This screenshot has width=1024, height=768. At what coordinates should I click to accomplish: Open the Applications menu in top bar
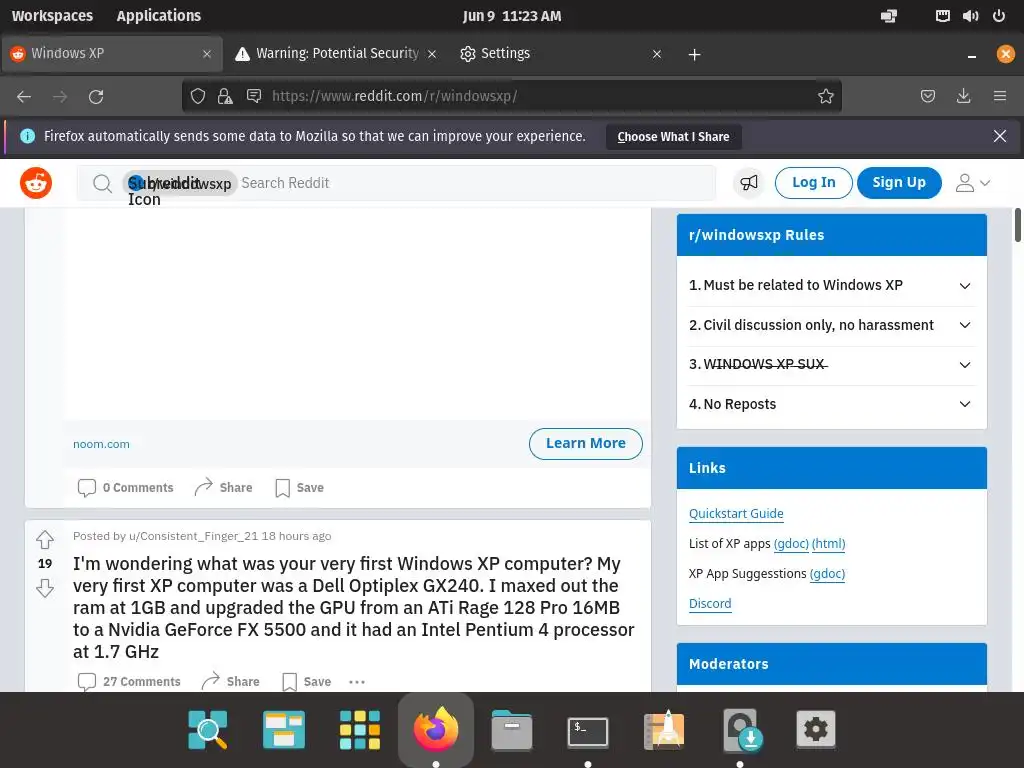tap(159, 16)
